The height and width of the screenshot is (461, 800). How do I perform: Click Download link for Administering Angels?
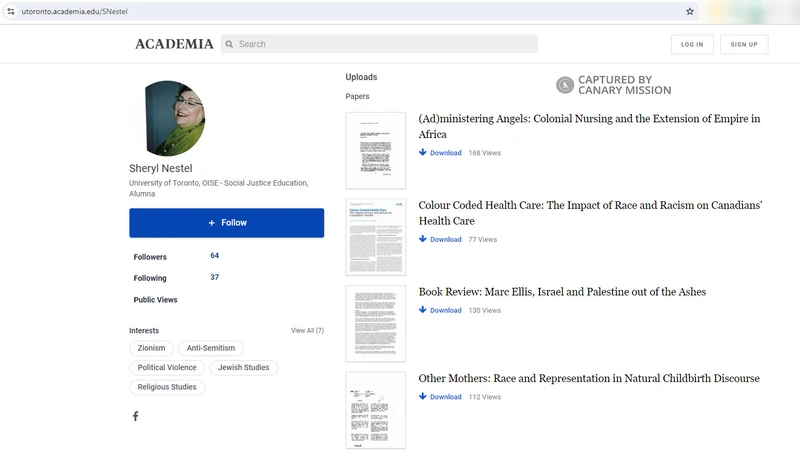[x=445, y=153]
